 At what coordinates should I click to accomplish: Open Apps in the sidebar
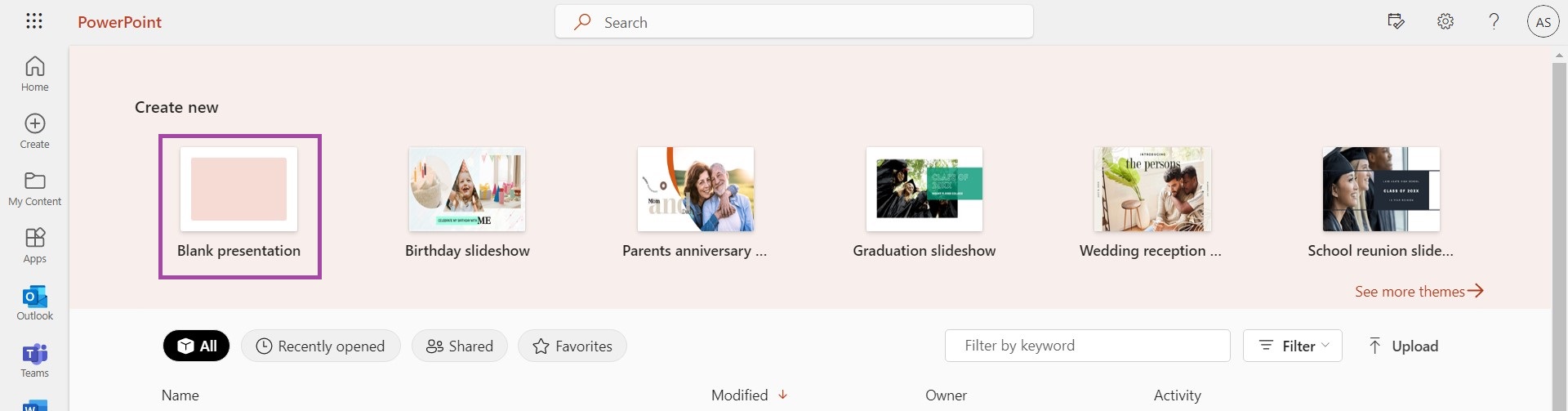coord(34,245)
